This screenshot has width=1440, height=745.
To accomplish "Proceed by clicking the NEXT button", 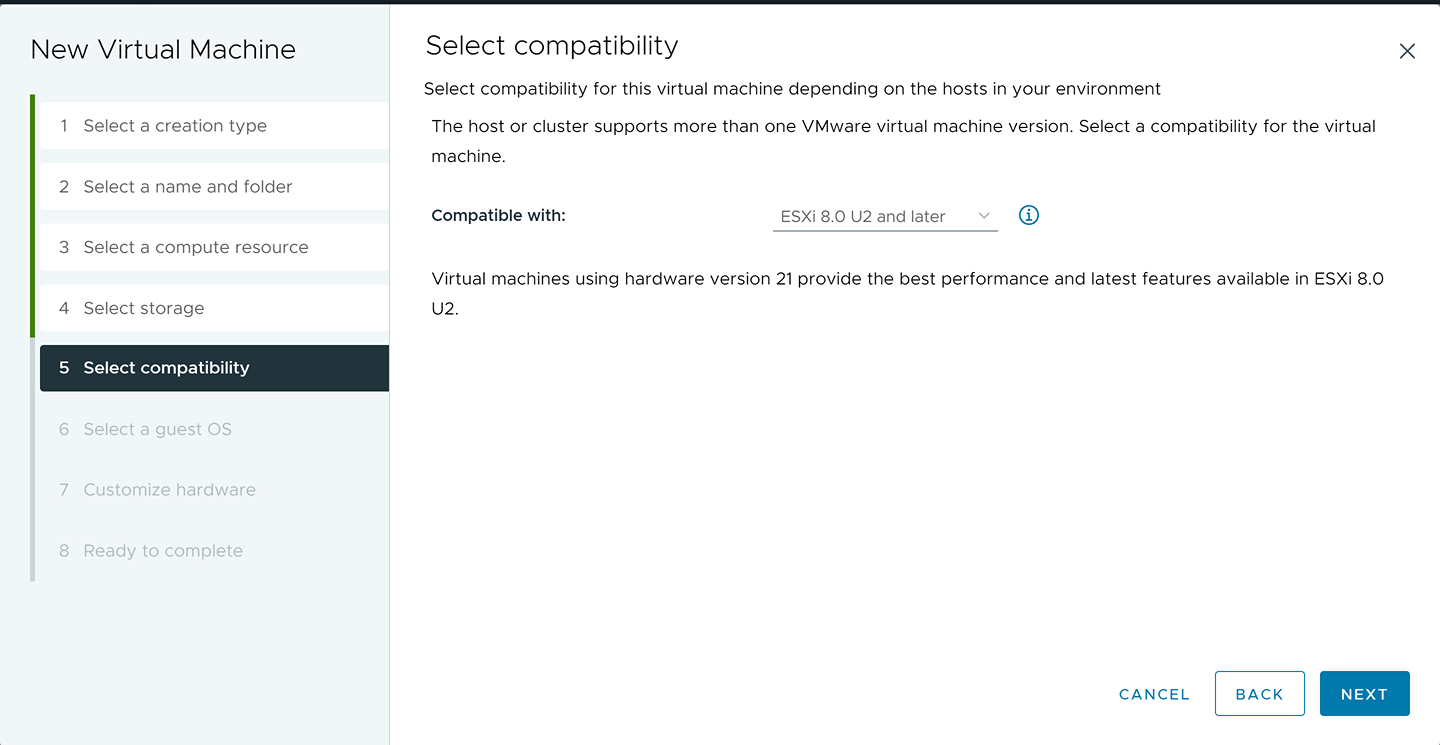I will pos(1364,693).
